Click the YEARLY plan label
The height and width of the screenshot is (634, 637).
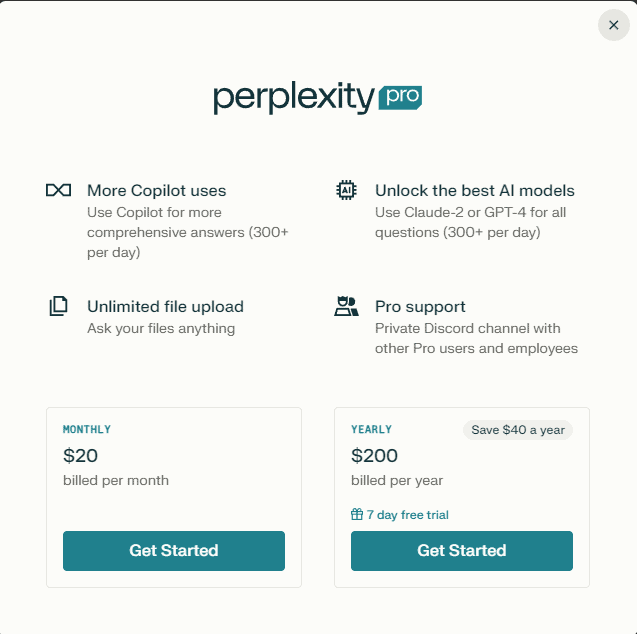tap(371, 429)
